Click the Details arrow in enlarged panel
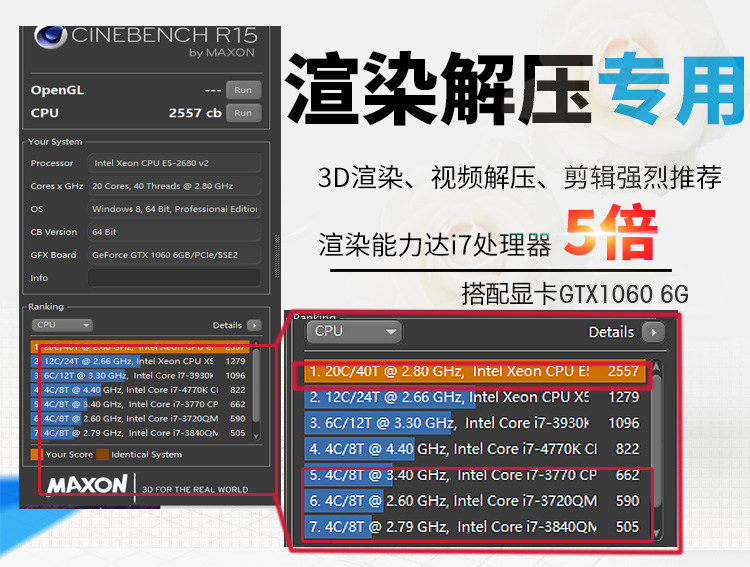Screen dimensions: 750x567 pos(654,332)
